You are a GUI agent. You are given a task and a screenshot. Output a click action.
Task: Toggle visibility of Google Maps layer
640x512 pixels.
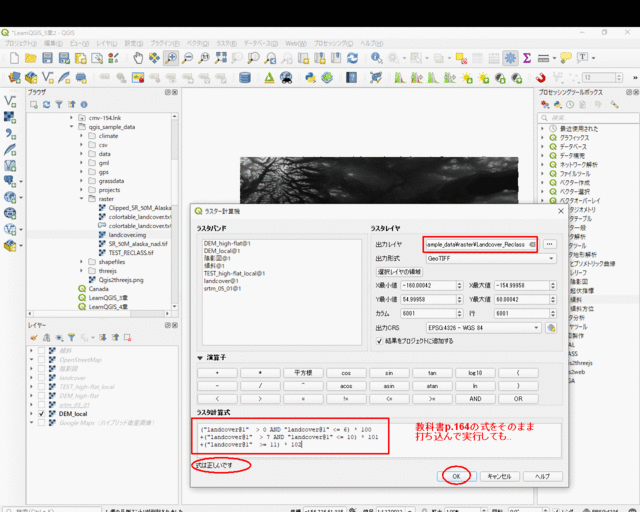[42, 423]
